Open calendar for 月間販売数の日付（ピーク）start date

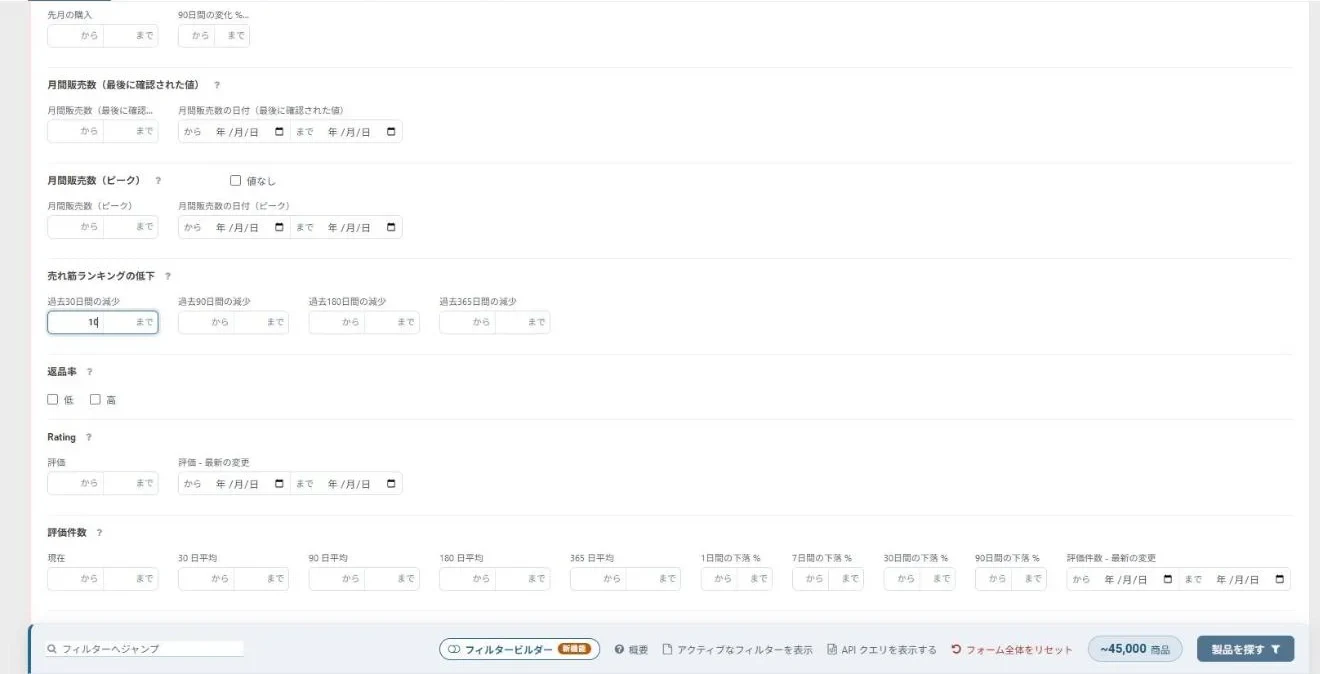279,227
